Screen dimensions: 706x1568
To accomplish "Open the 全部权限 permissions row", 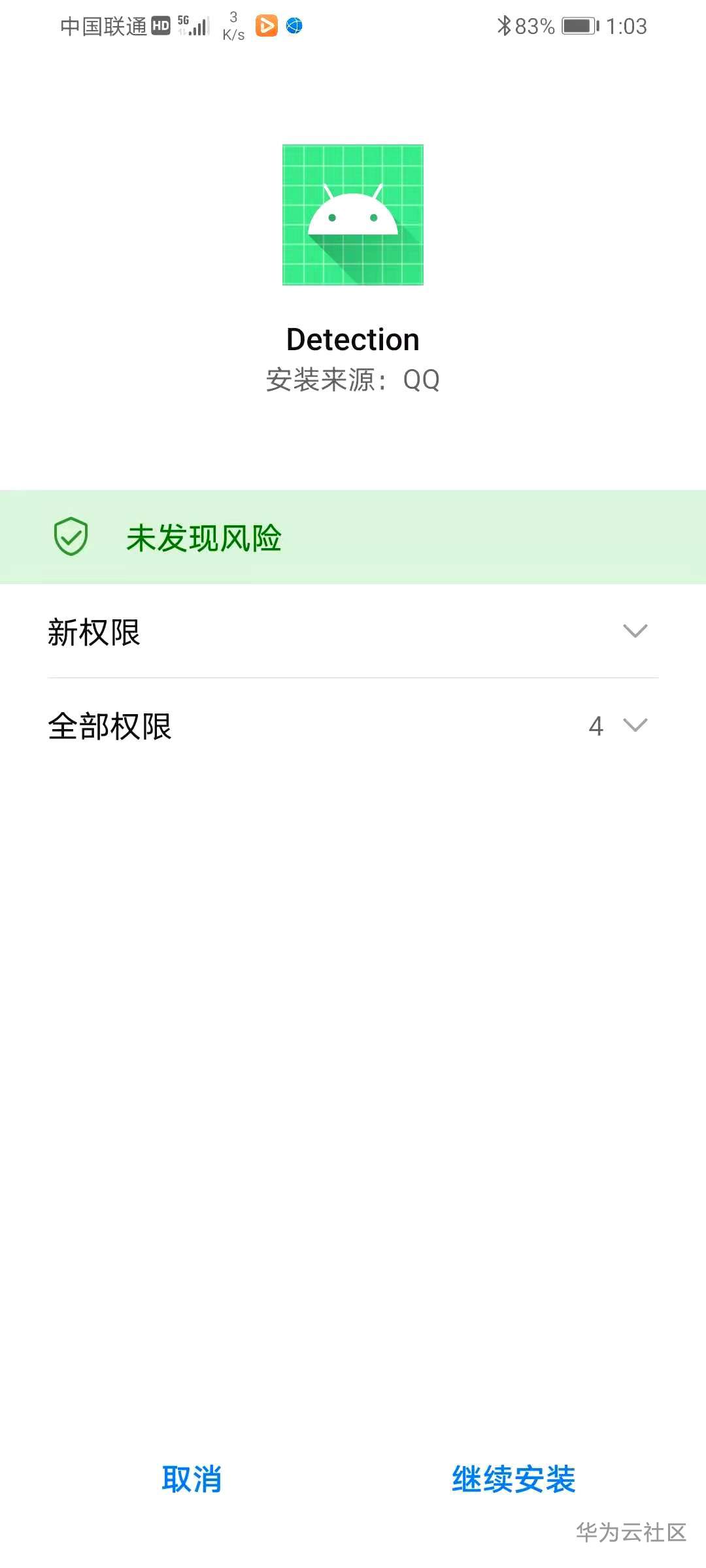I will tap(353, 726).
